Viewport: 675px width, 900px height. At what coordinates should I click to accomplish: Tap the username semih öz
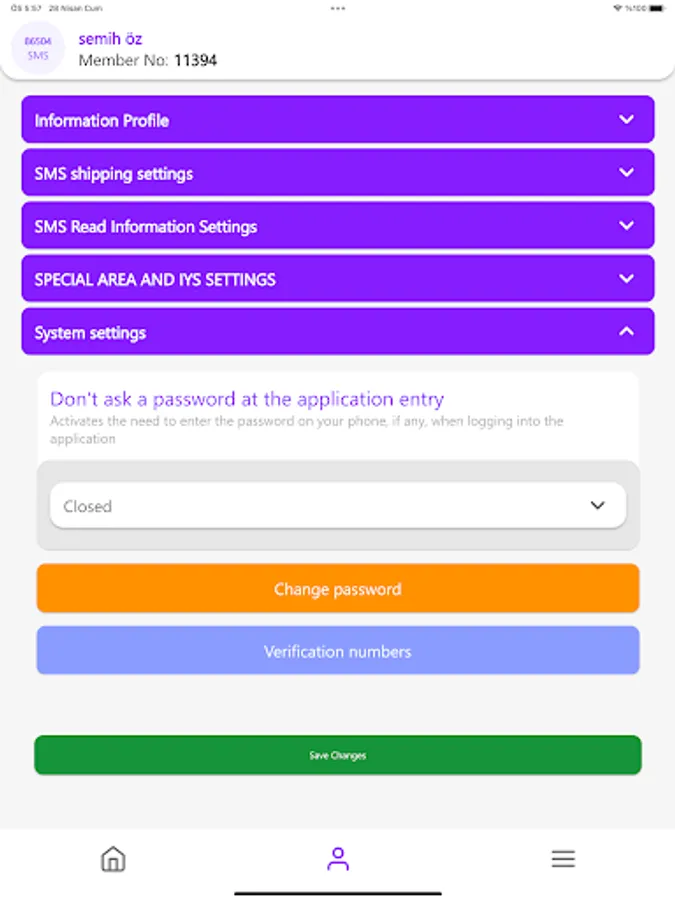pos(110,39)
